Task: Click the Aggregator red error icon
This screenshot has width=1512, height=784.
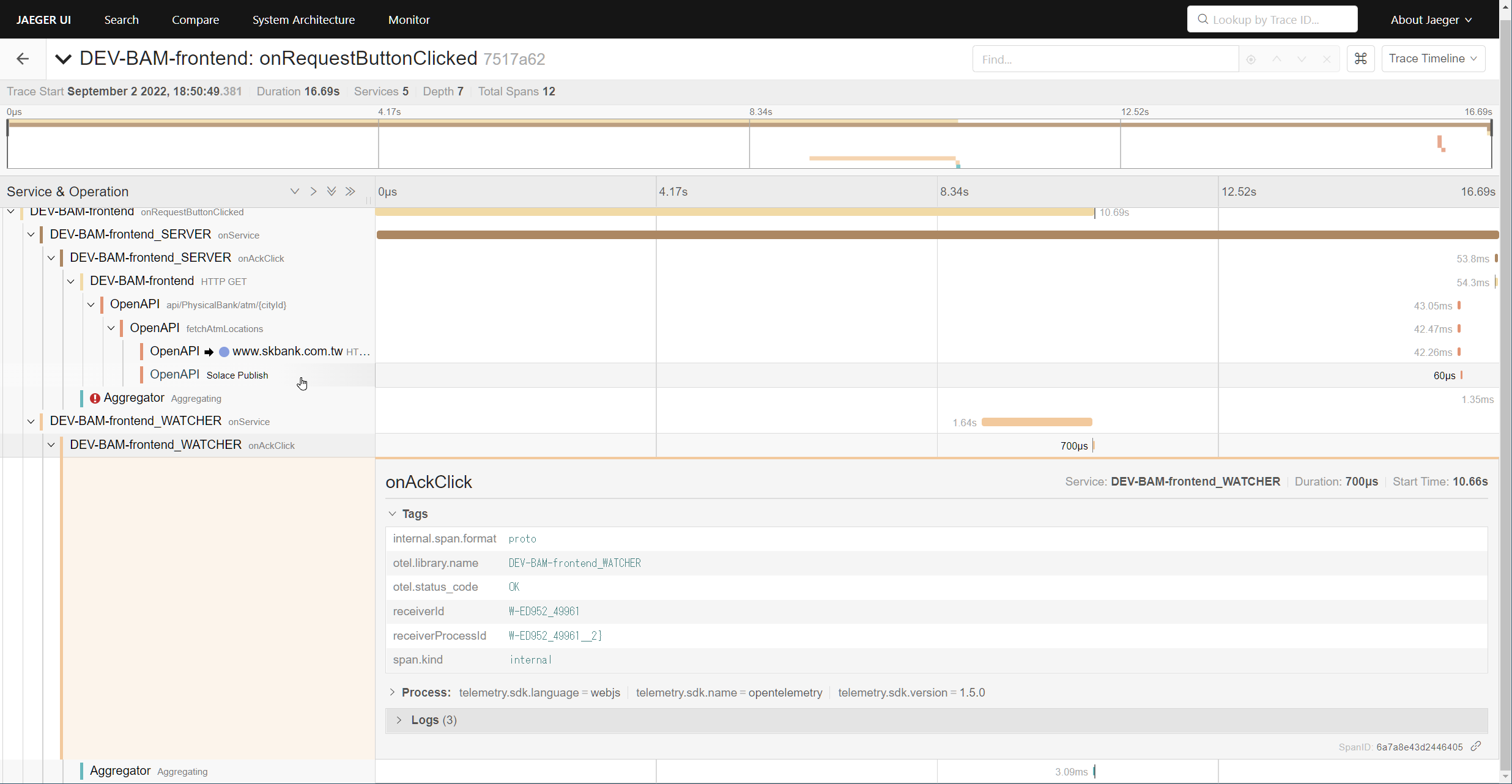Action: coord(95,398)
